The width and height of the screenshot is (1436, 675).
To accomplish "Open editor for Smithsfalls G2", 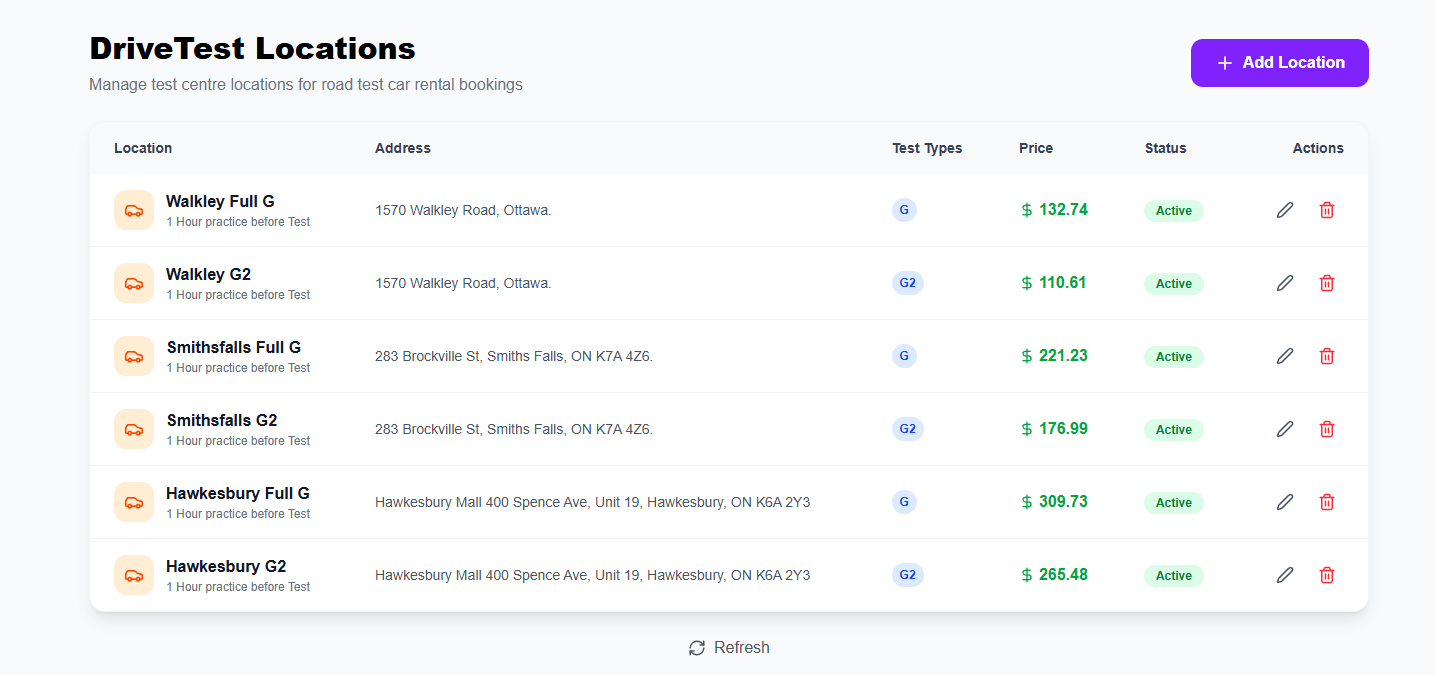I will 1285,429.
